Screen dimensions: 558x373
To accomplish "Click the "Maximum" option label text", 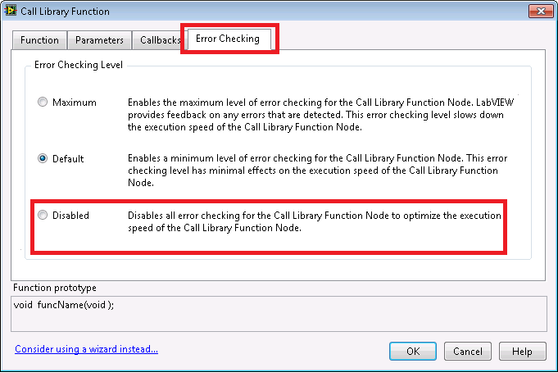I will (74, 103).
